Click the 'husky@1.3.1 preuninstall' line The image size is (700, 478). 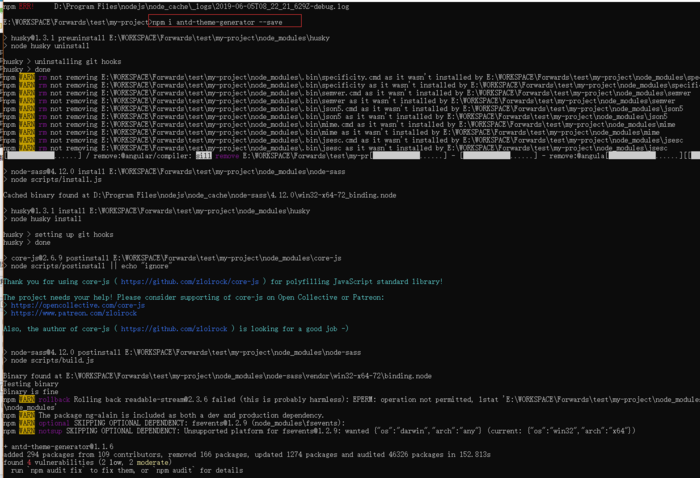coord(167,38)
